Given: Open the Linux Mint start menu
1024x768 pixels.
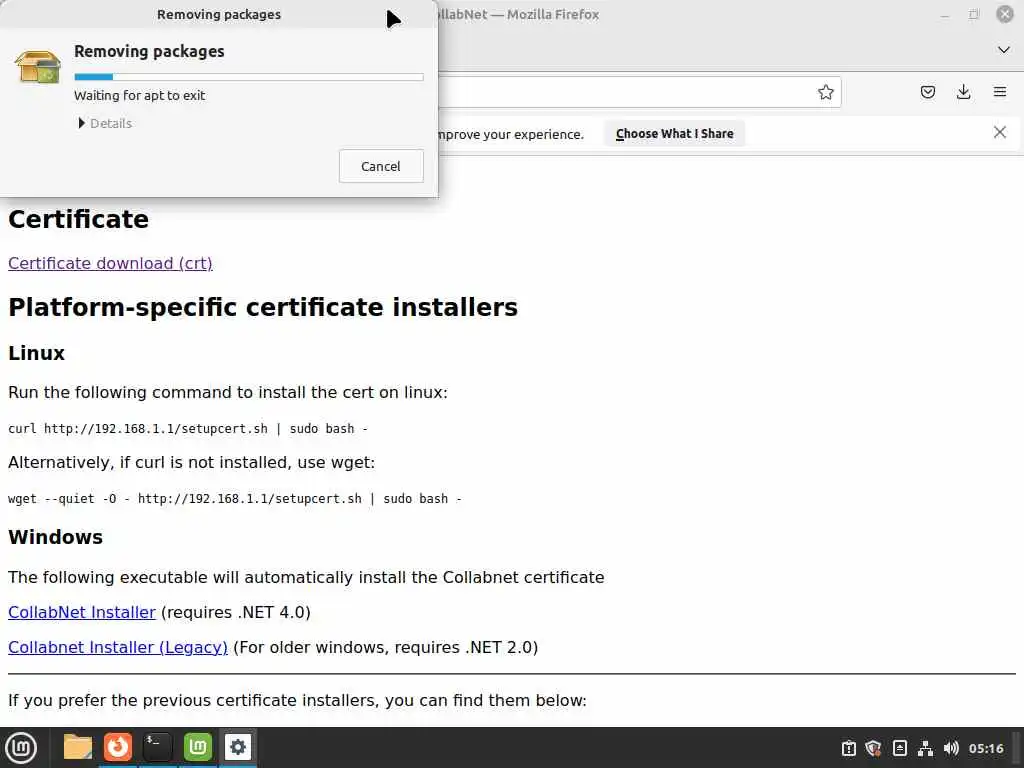Looking at the screenshot, I should (21, 748).
